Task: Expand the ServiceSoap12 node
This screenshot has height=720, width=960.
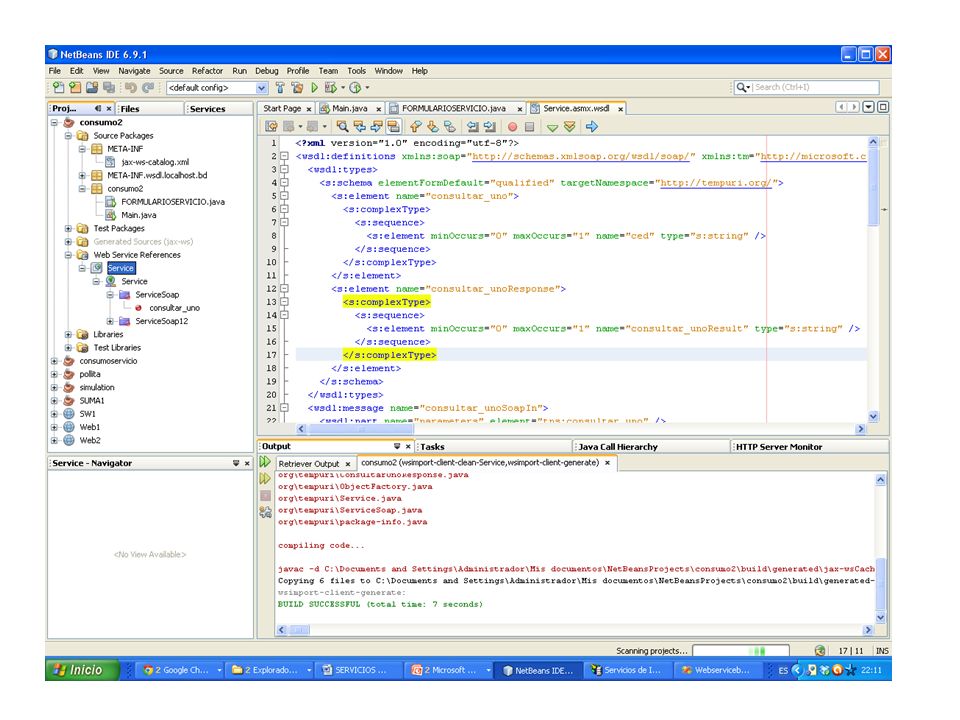Action: [x=110, y=321]
